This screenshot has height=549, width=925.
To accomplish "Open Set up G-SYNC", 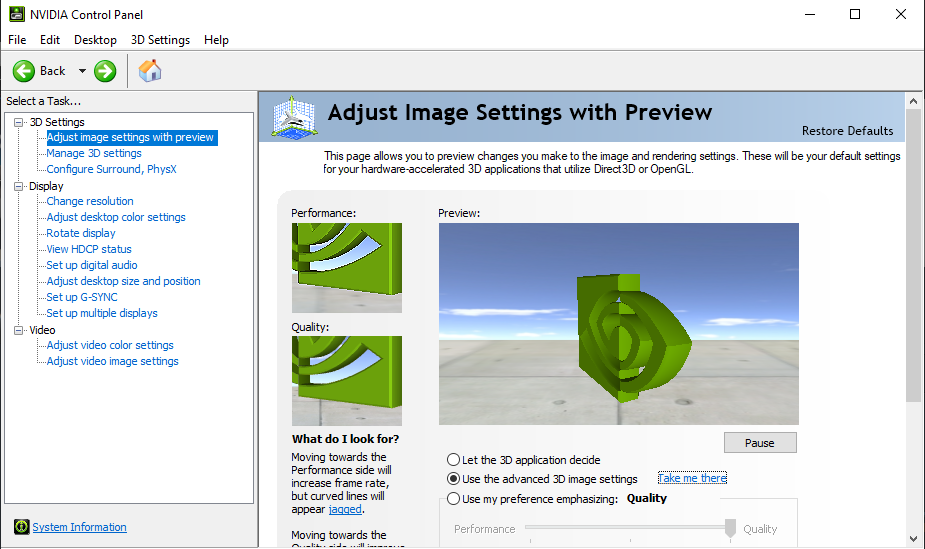I will [x=81, y=297].
